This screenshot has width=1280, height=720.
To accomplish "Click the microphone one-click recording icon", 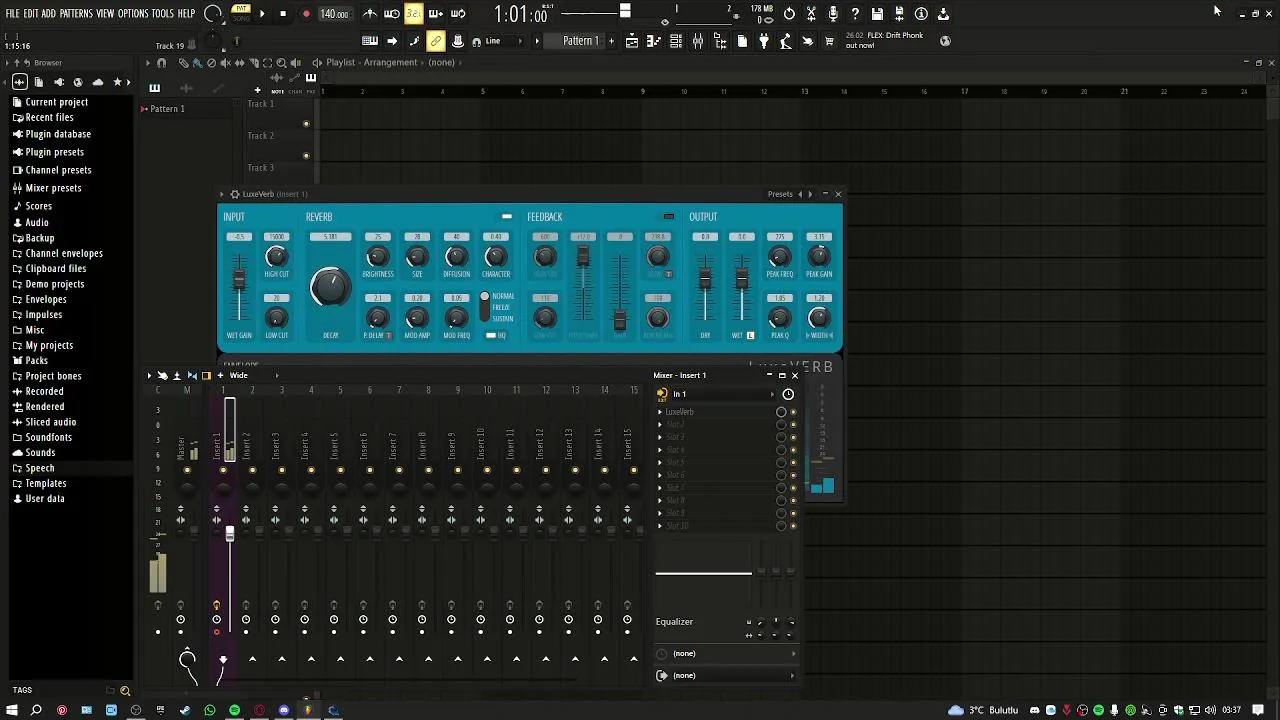I will [833, 14].
